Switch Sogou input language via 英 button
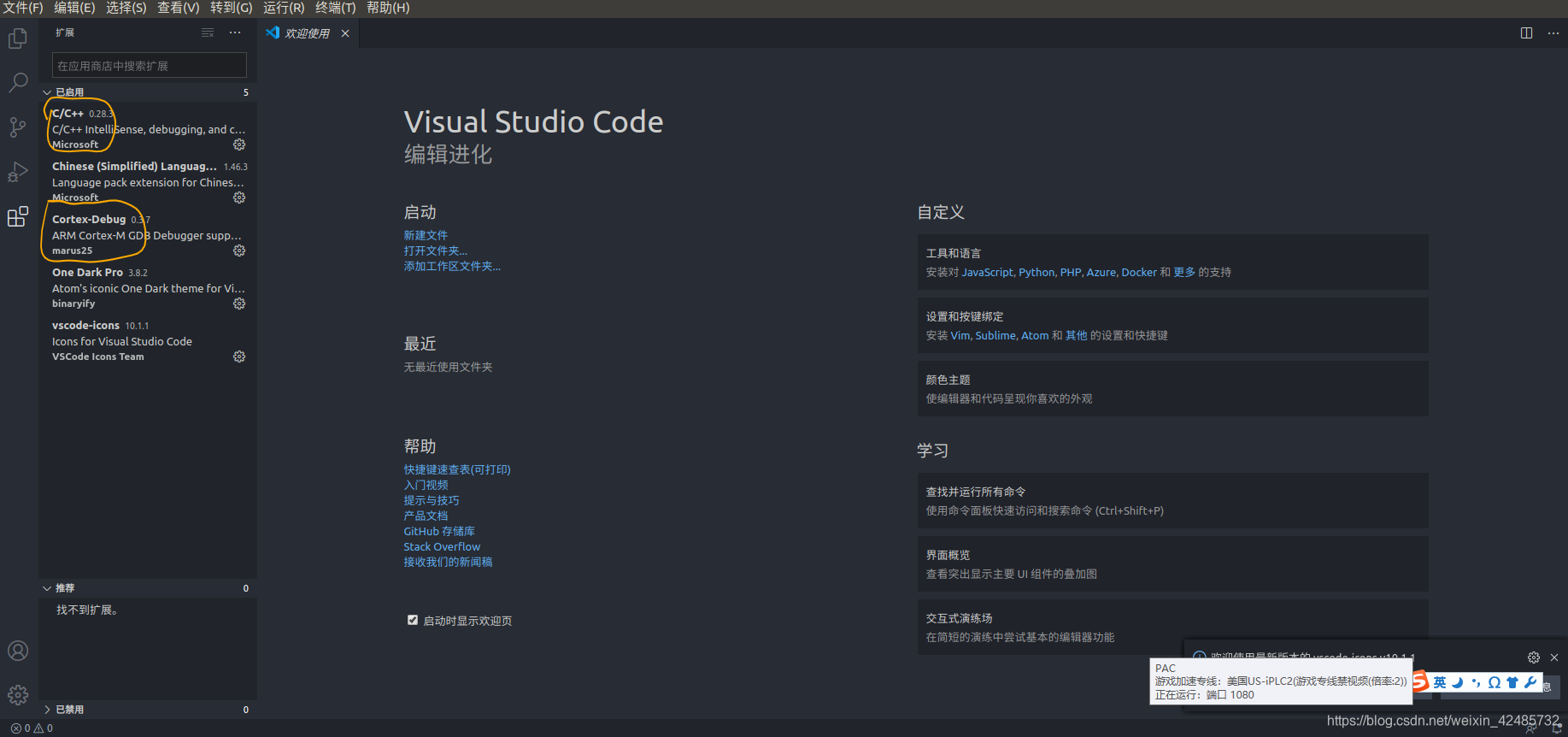 pos(1440,682)
